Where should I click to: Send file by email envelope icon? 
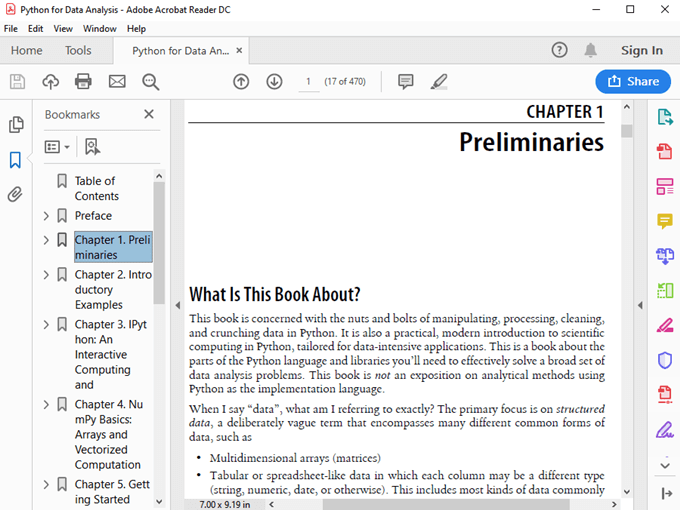pyautogui.click(x=117, y=82)
